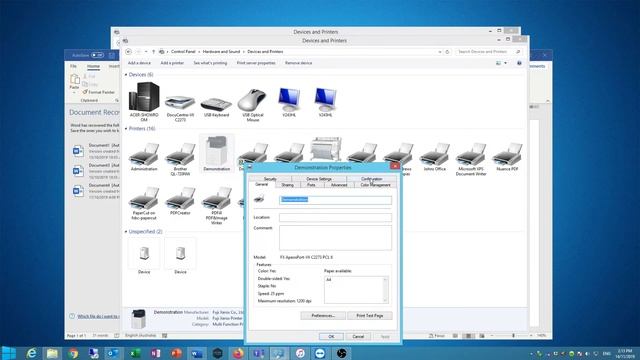Screen dimensions: 640x360
Task: Switch to the Ports tab
Action: [311, 185]
